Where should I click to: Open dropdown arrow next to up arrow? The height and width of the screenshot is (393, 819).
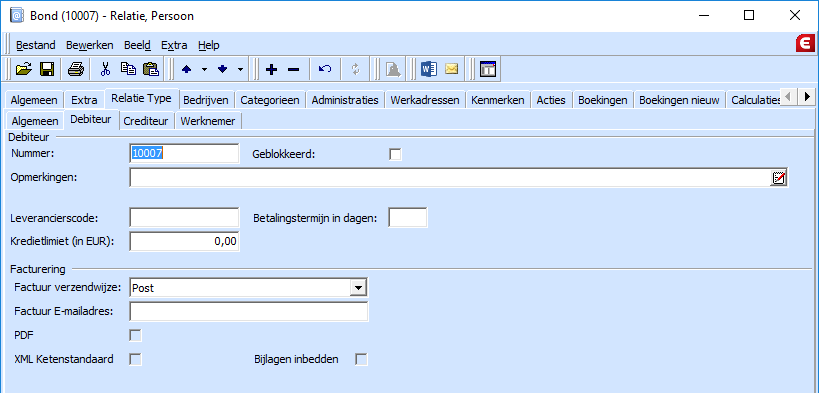[204, 69]
